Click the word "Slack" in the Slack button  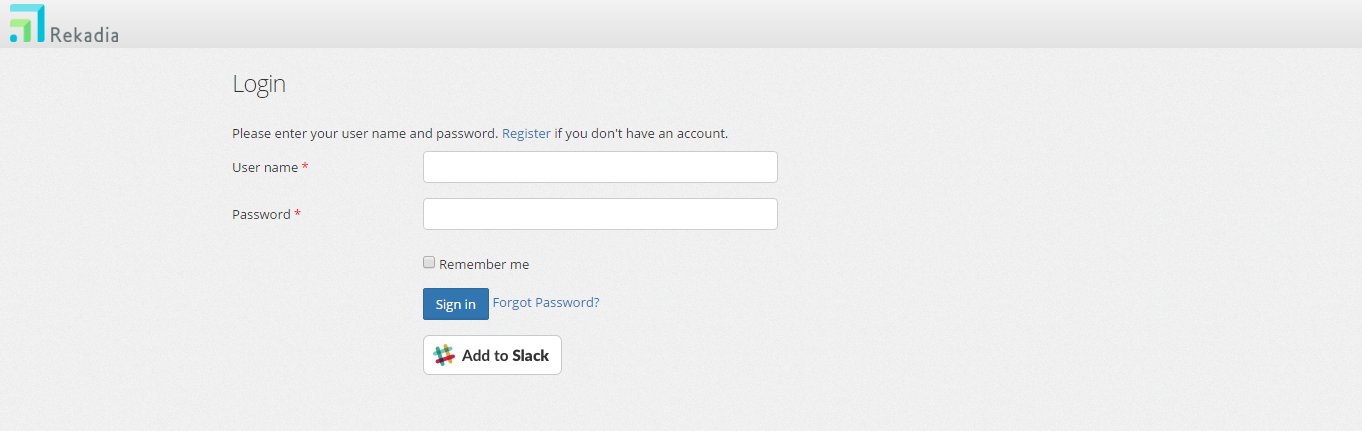click(x=531, y=355)
